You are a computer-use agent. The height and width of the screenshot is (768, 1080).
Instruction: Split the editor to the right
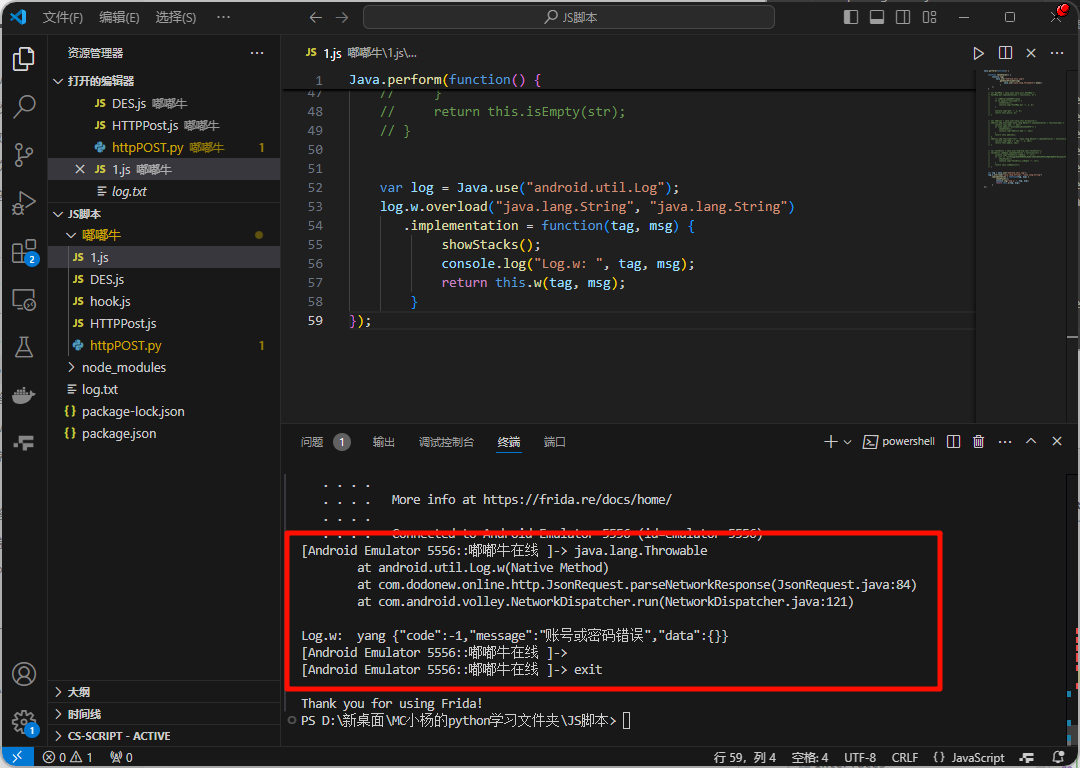pos(1005,53)
